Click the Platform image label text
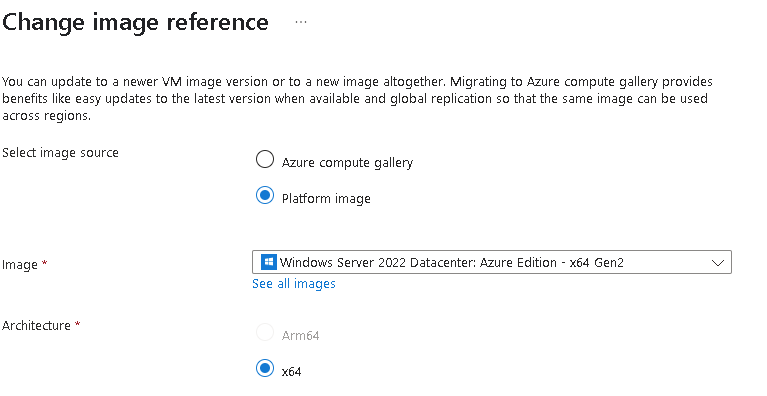The width and height of the screenshot is (767, 396). coord(326,198)
